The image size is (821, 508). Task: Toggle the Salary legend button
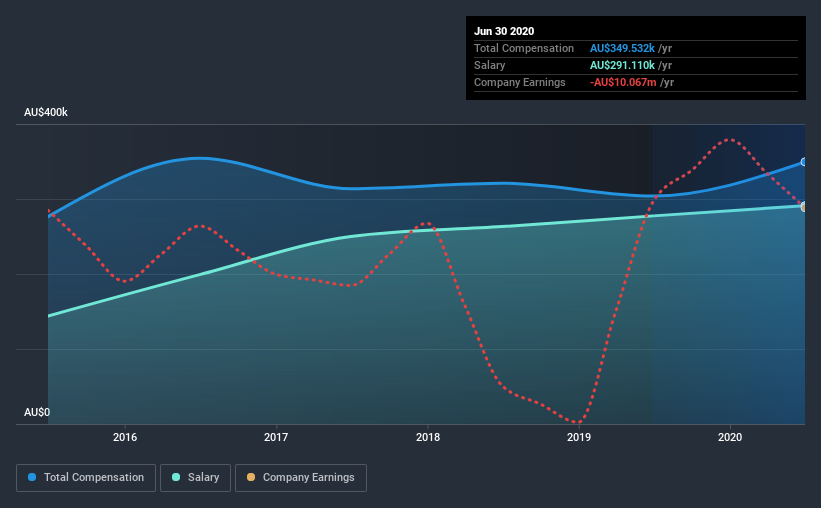pos(195,478)
